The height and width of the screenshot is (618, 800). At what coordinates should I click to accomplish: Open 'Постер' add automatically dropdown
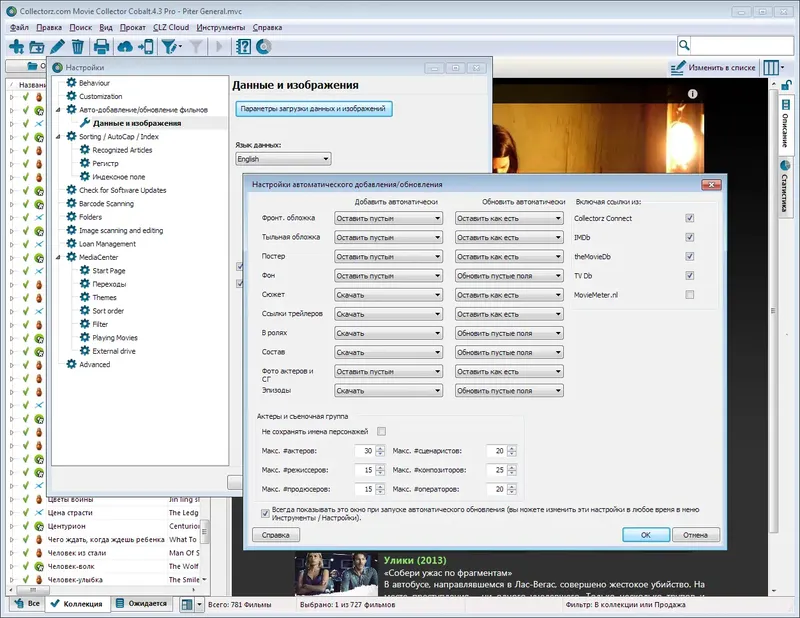click(388, 257)
